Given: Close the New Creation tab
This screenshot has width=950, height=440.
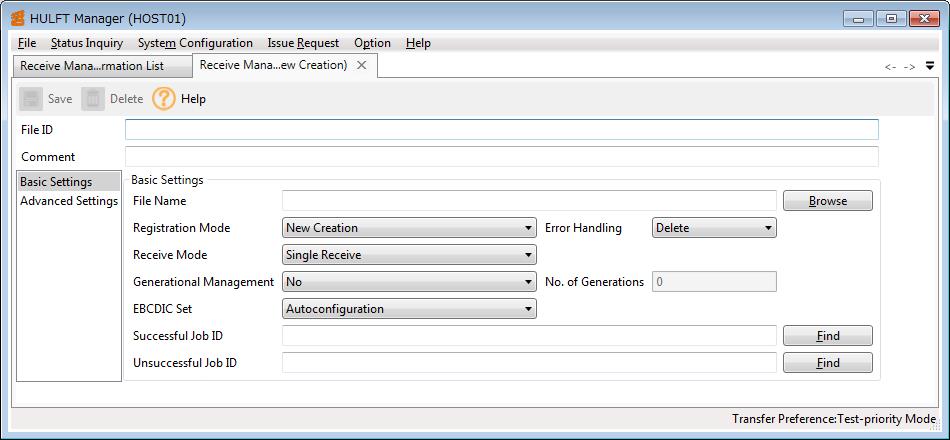Looking at the screenshot, I should [361, 65].
